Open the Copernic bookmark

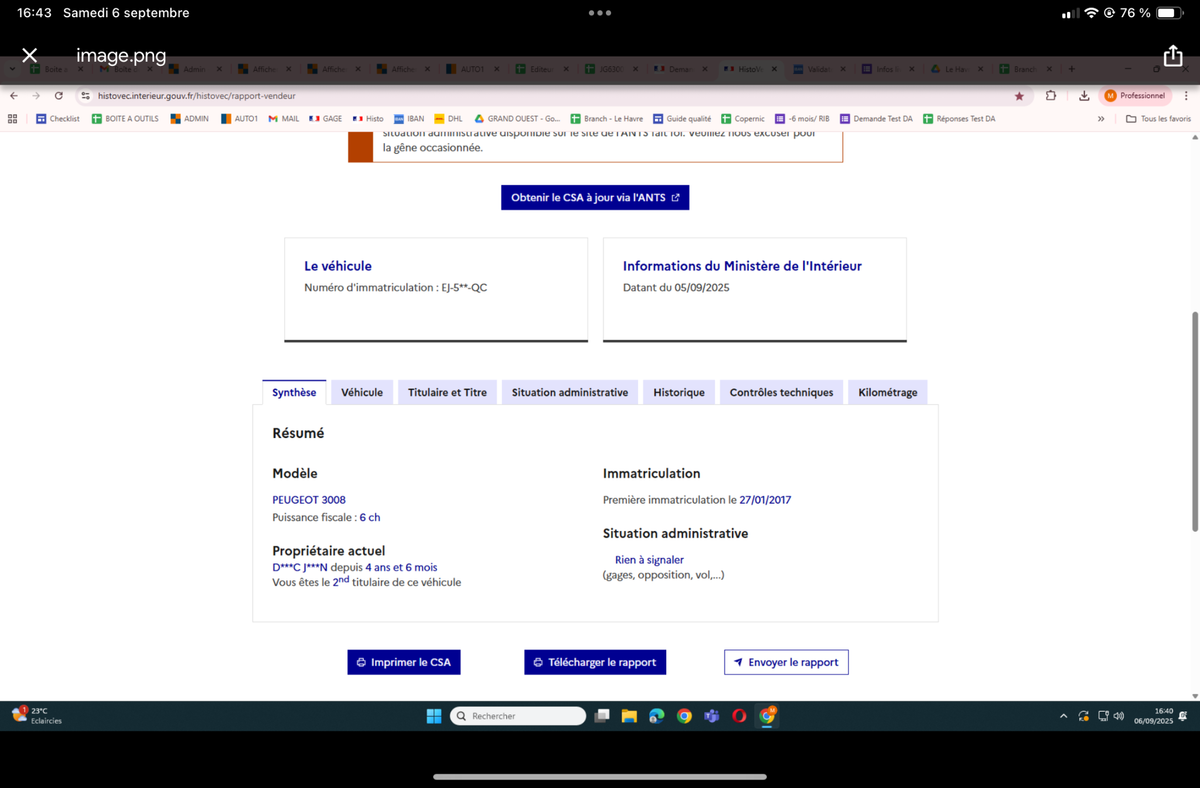pos(743,118)
